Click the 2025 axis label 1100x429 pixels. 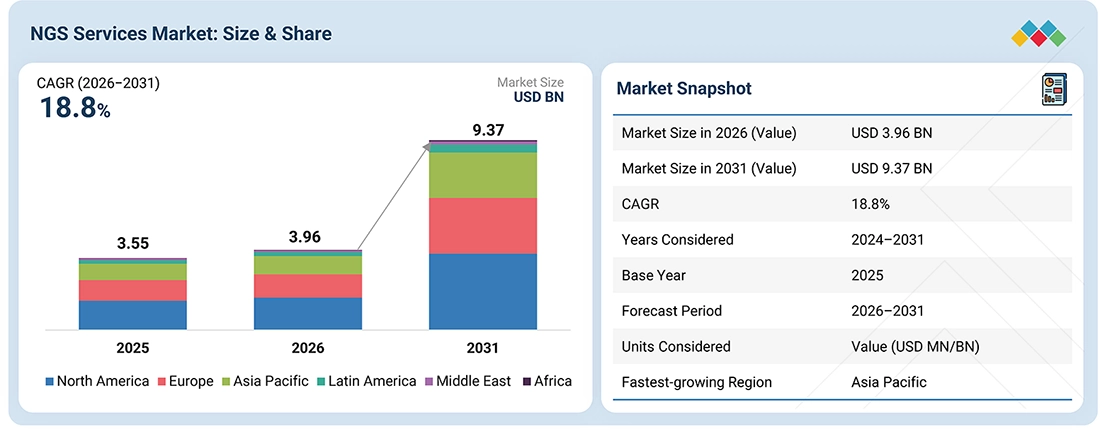click(x=133, y=348)
